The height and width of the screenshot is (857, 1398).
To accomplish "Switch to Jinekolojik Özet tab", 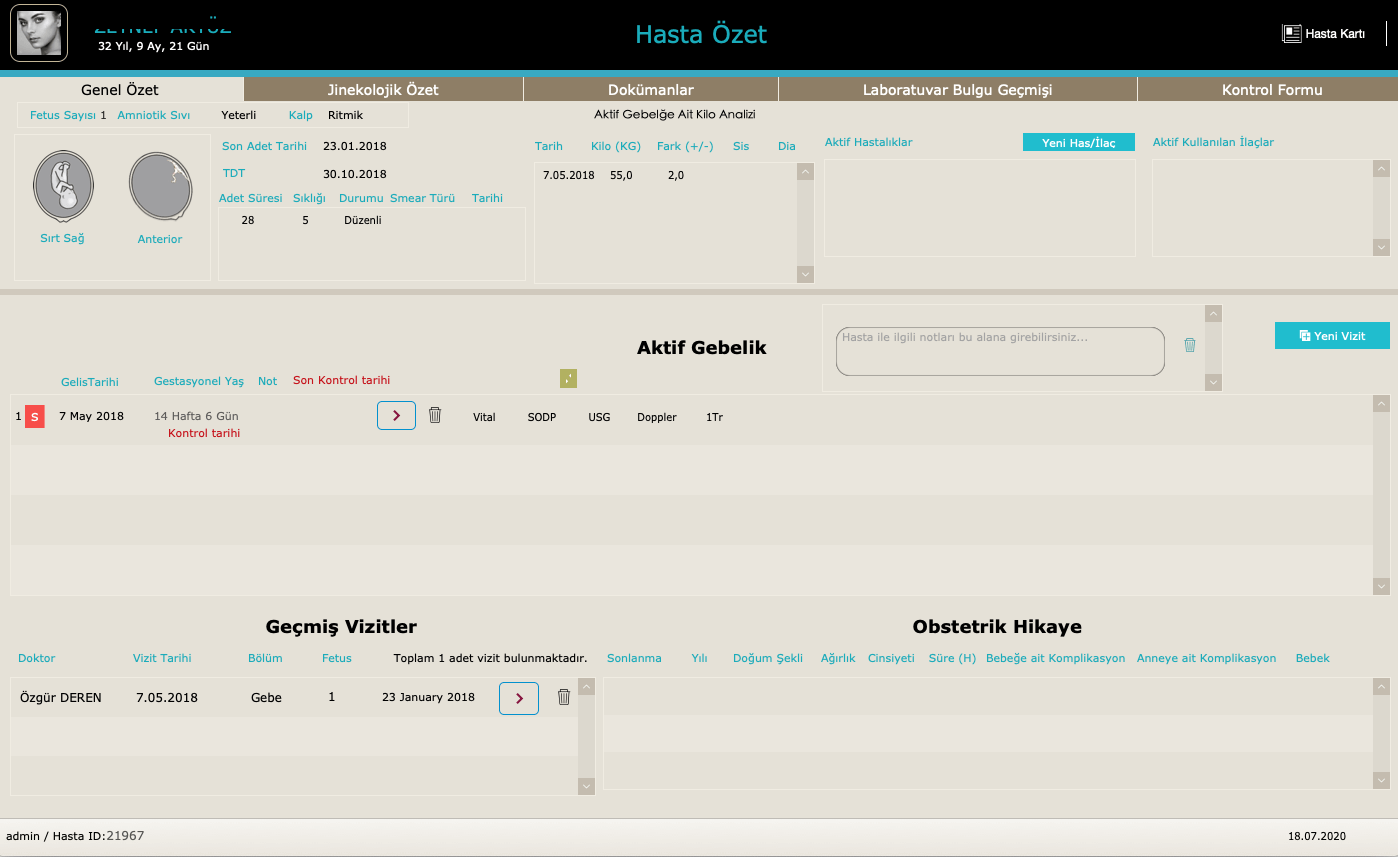I will (383, 90).
